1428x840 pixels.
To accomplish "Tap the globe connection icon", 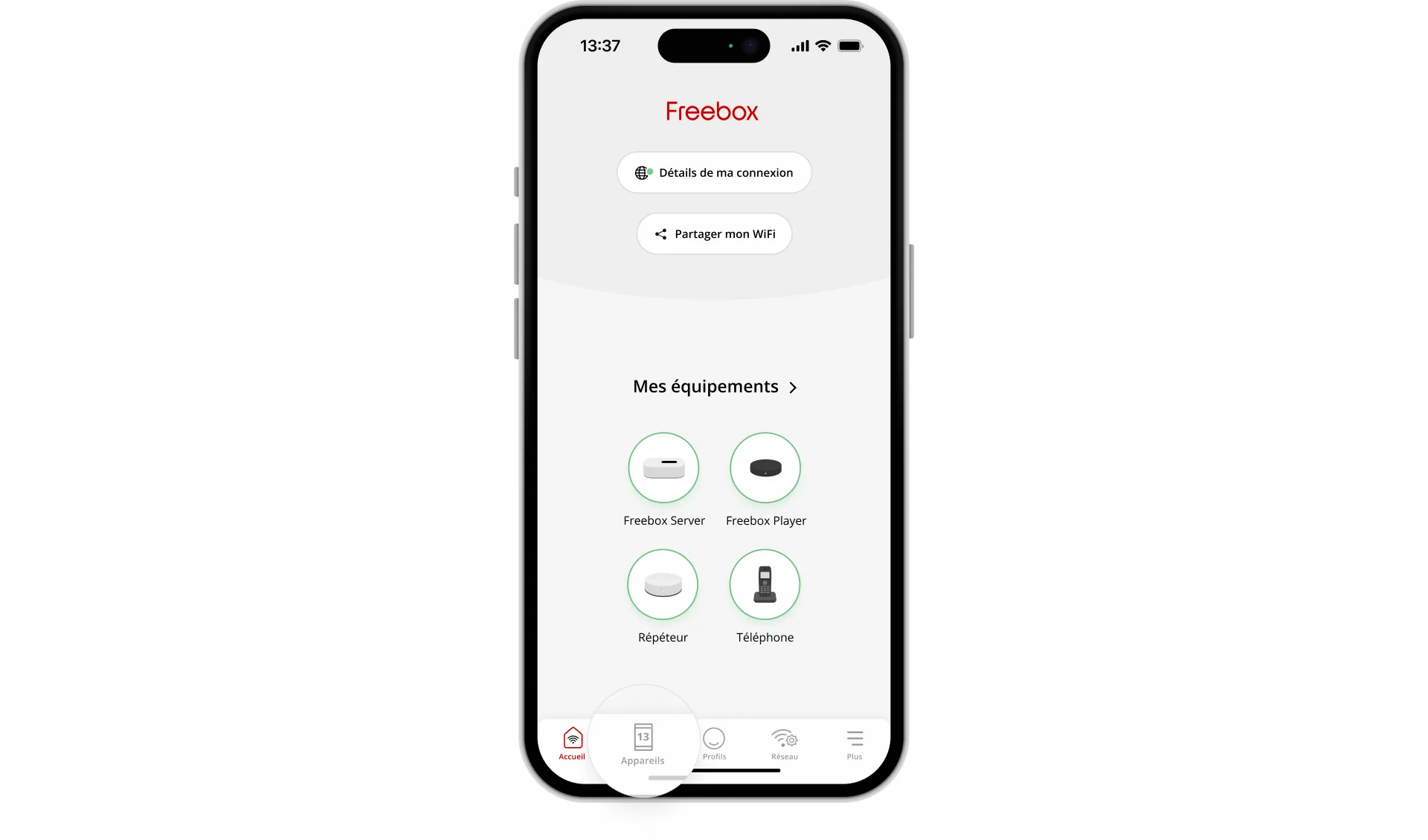I will click(641, 172).
